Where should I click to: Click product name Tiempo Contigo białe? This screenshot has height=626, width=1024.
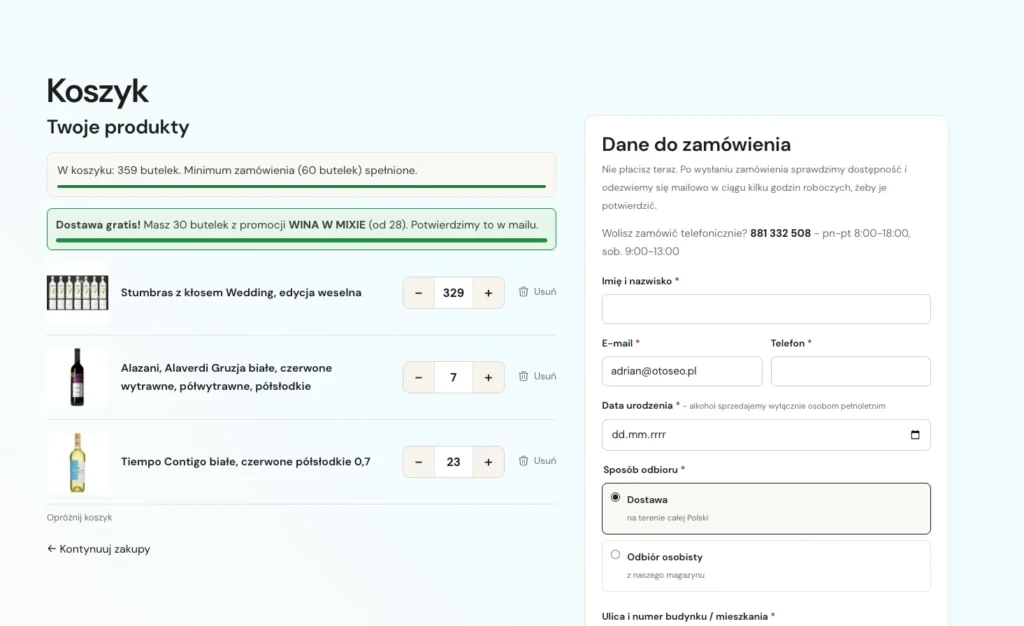(x=246, y=462)
